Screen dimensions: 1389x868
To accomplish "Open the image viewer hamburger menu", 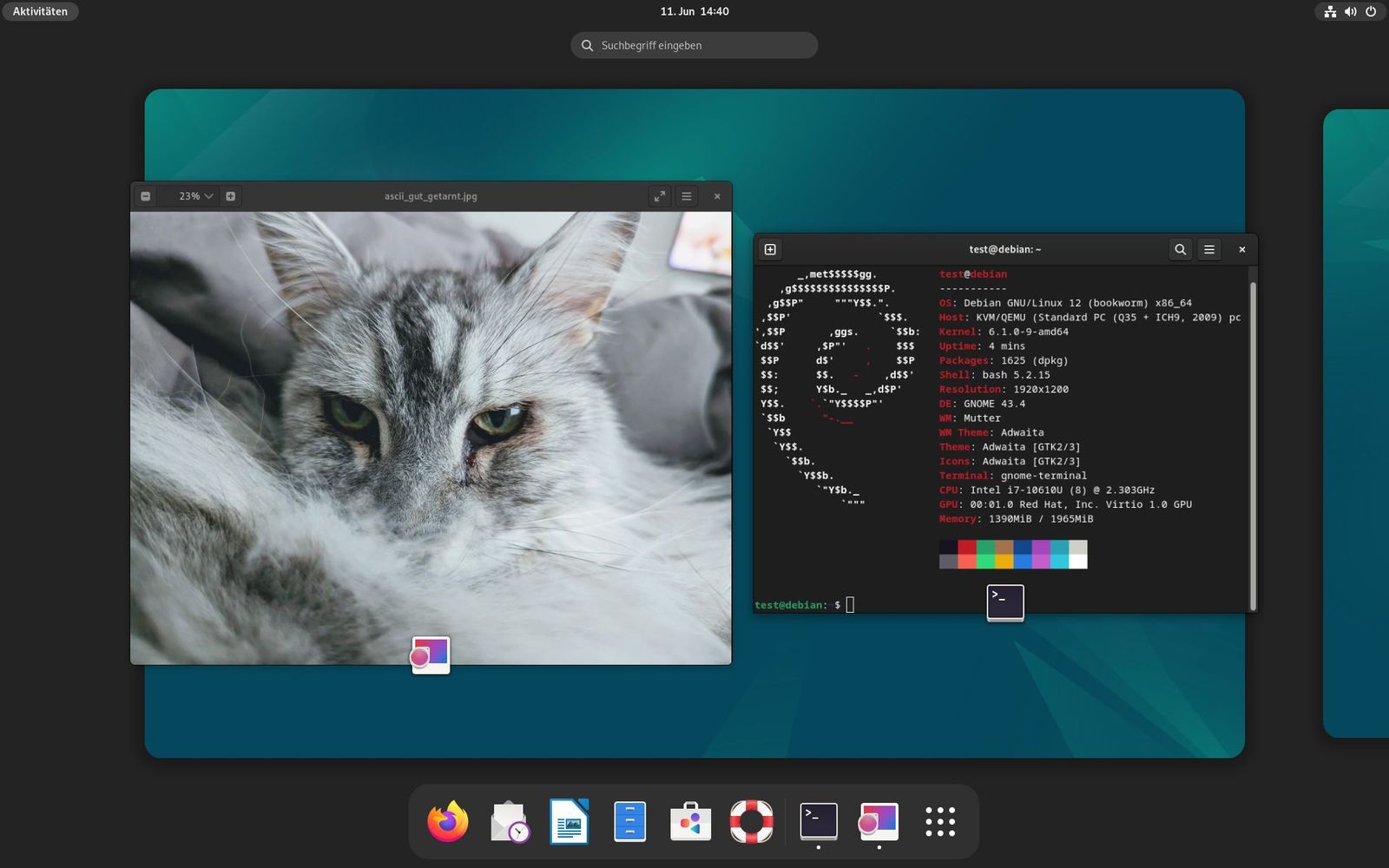I will (x=686, y=196).
